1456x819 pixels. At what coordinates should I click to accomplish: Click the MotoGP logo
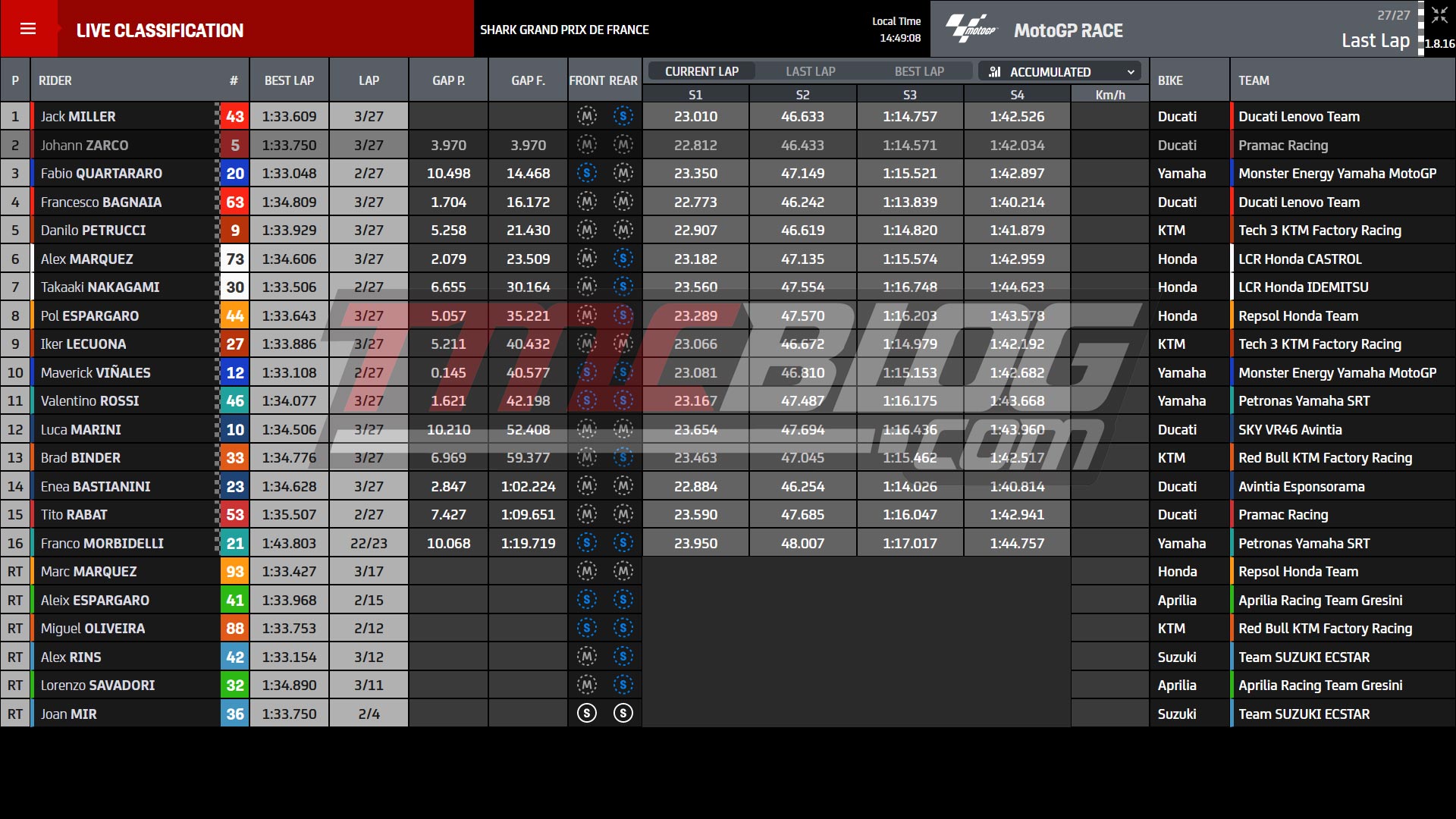[x=971, y=29]
